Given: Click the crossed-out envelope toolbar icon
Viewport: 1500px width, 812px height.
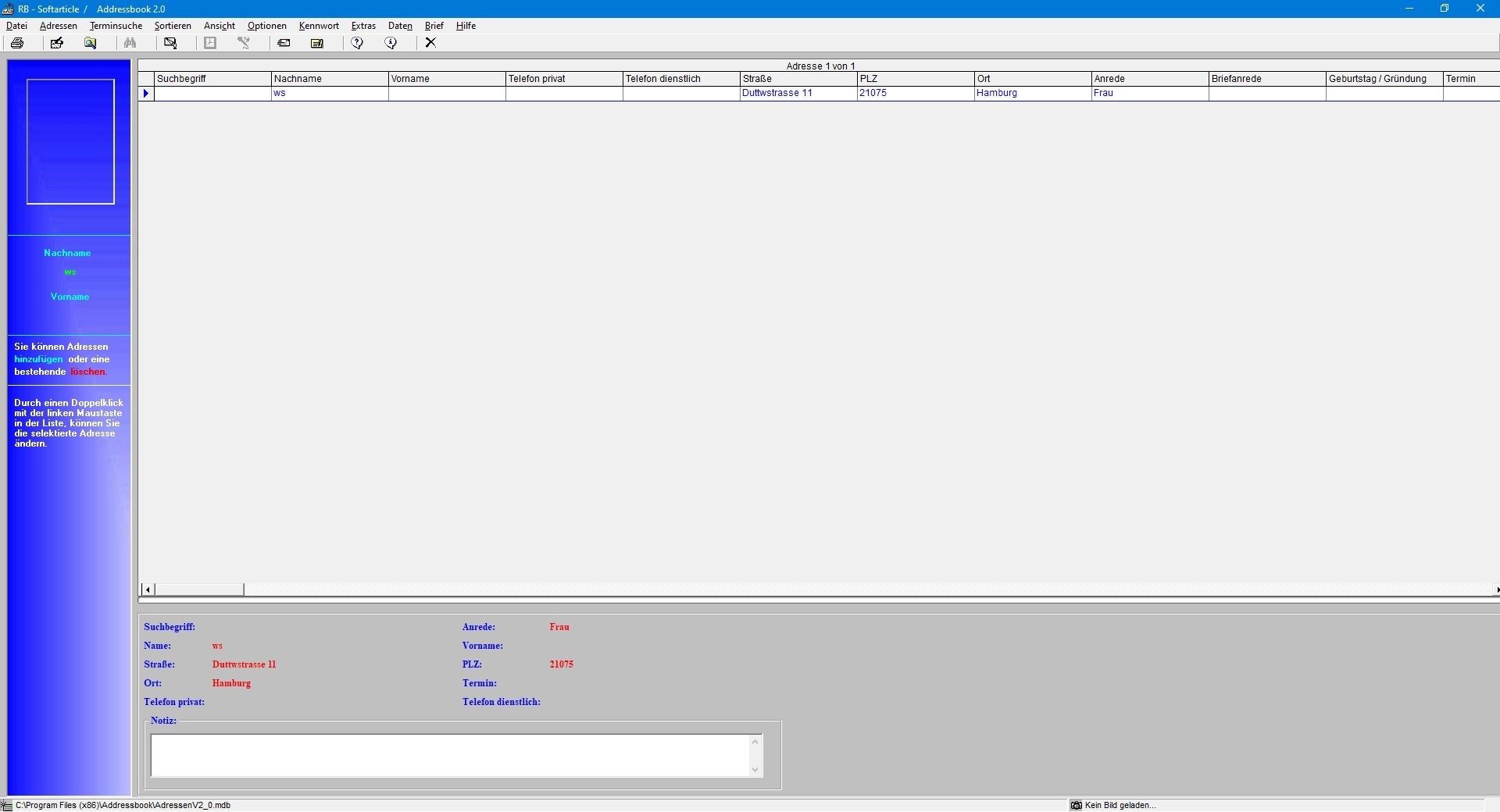Looking at the screenshot, I should point(170,43).
